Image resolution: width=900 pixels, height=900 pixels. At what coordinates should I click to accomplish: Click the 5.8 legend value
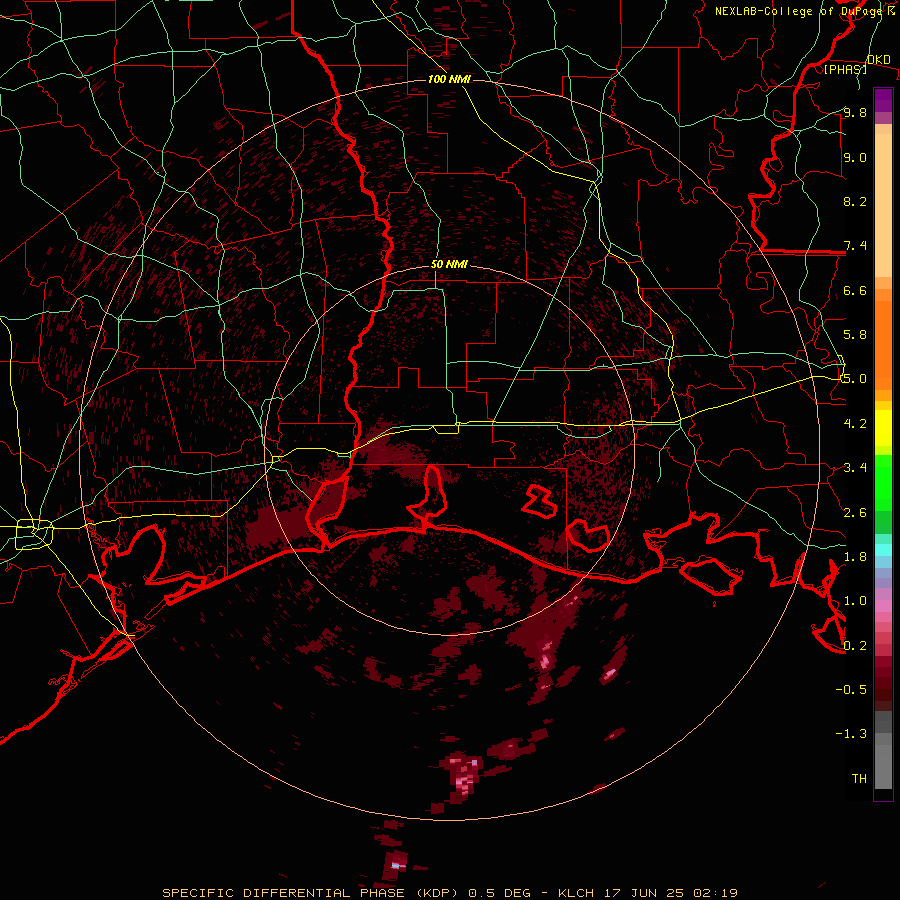pyautogui.click(x=855, y=334)
